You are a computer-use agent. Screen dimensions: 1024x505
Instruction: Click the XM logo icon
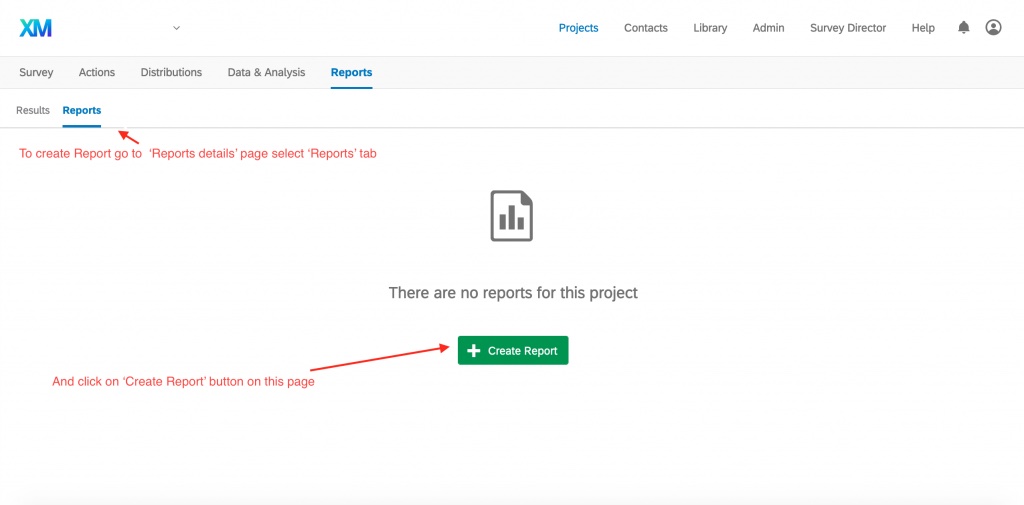coord(35,28)
